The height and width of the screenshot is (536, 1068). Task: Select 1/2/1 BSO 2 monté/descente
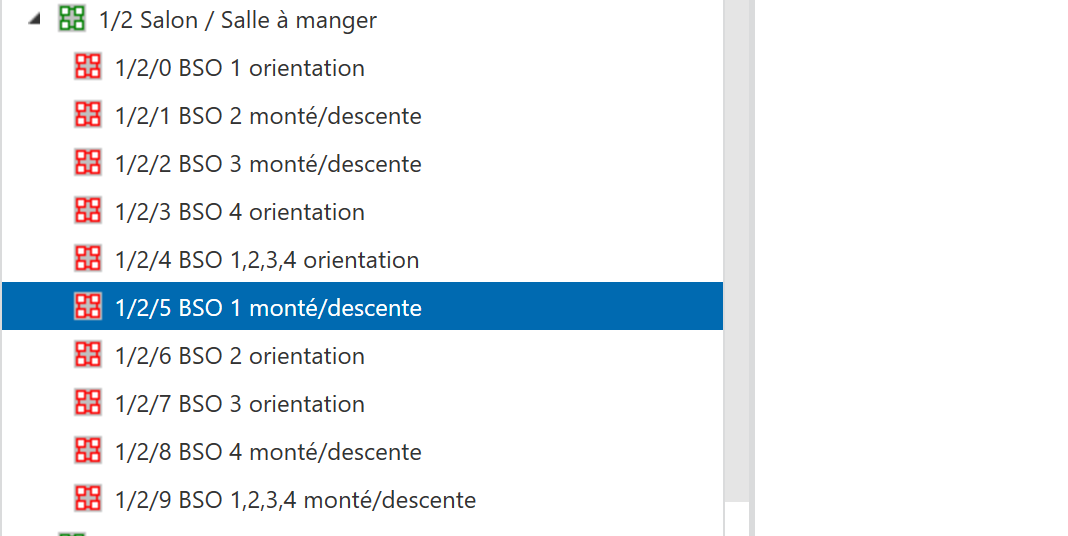(268, 116)
